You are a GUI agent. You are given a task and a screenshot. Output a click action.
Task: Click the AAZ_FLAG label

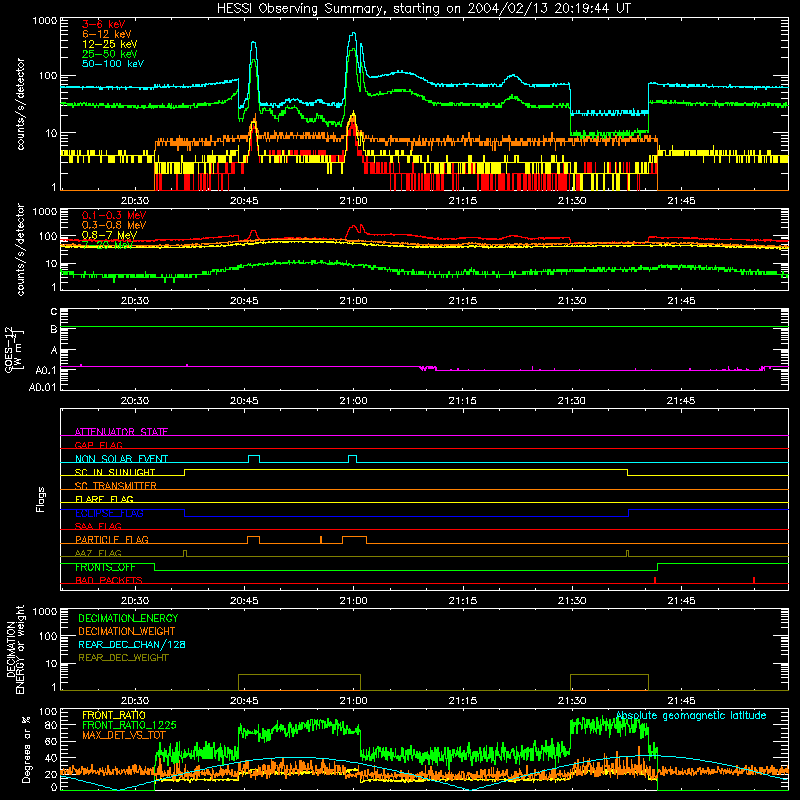[x=98, y=553]
